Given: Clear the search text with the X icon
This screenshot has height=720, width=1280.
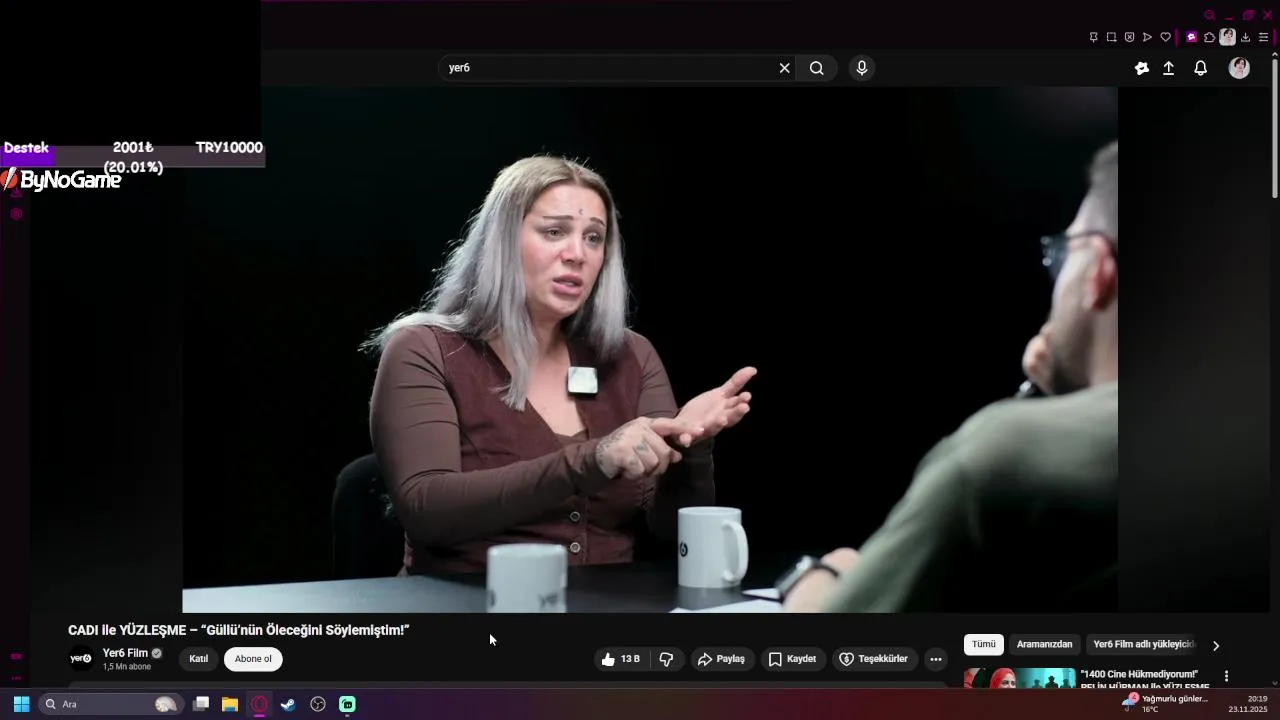Looking at the screenshot, I should click(x=784, y=68).
